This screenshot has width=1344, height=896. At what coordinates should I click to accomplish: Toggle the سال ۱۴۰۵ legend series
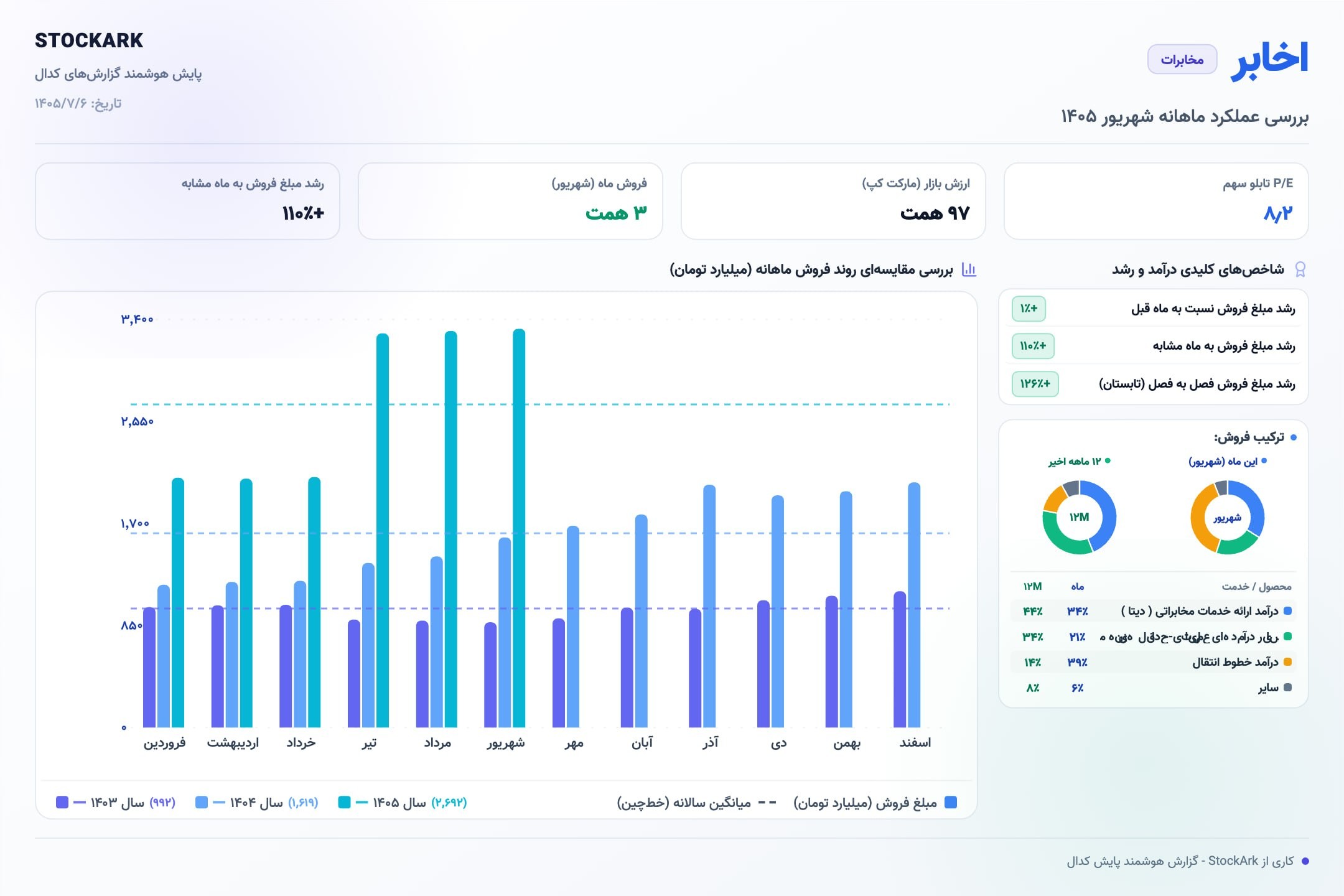coord(403,803)
